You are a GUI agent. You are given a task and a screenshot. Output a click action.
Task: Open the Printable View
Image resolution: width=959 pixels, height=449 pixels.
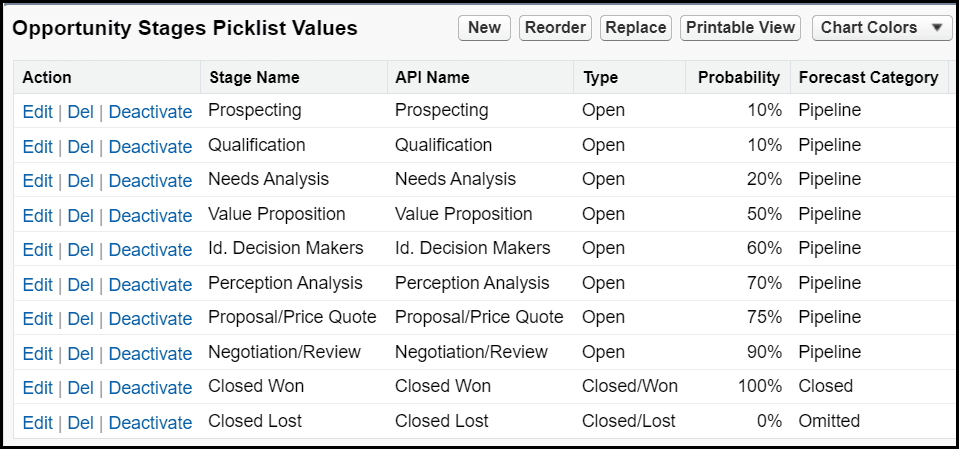click(740, 28)
